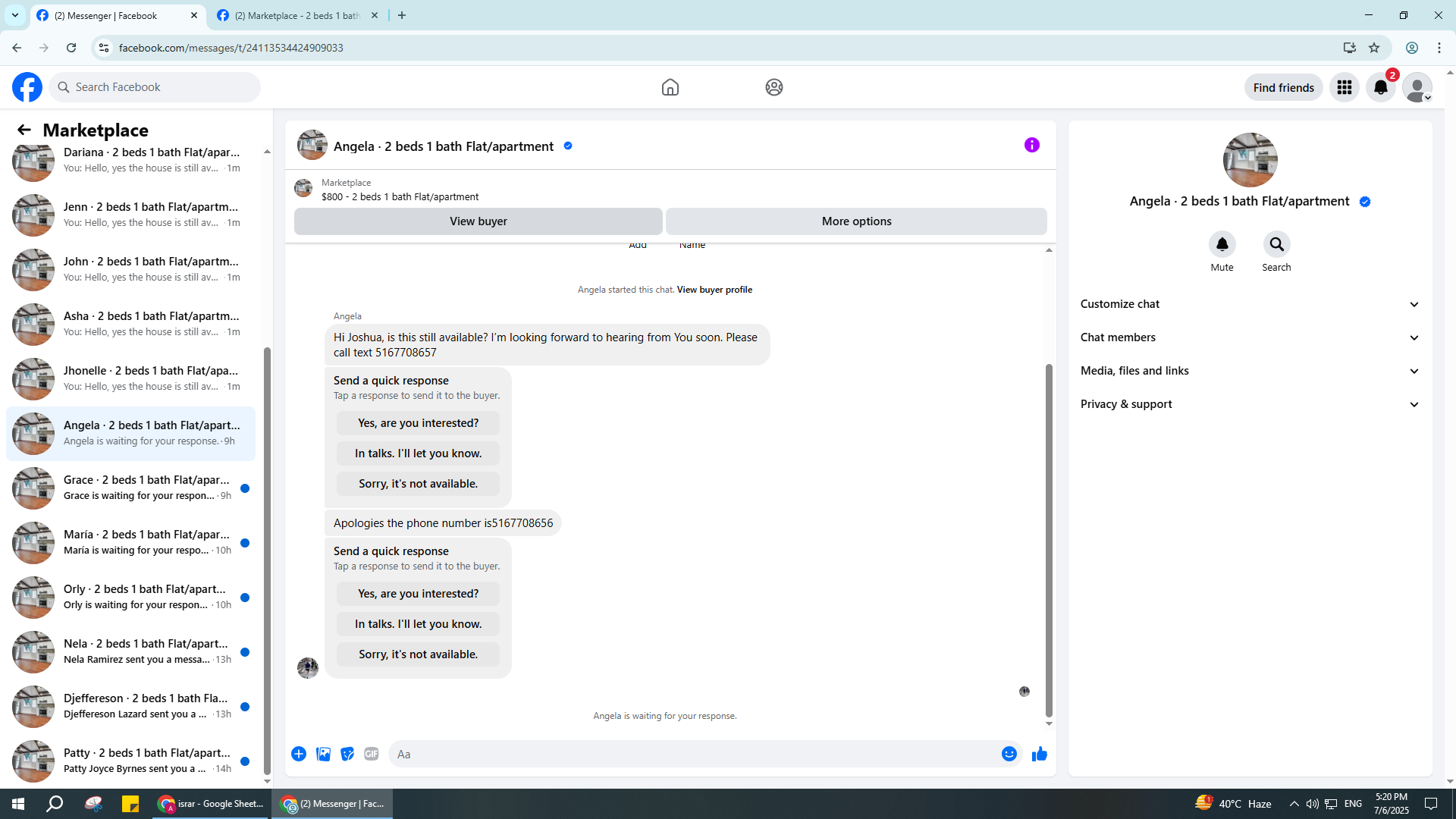1456x819 pixels.
Task: Open the notifications bell
Action: tap(1381, 87)
